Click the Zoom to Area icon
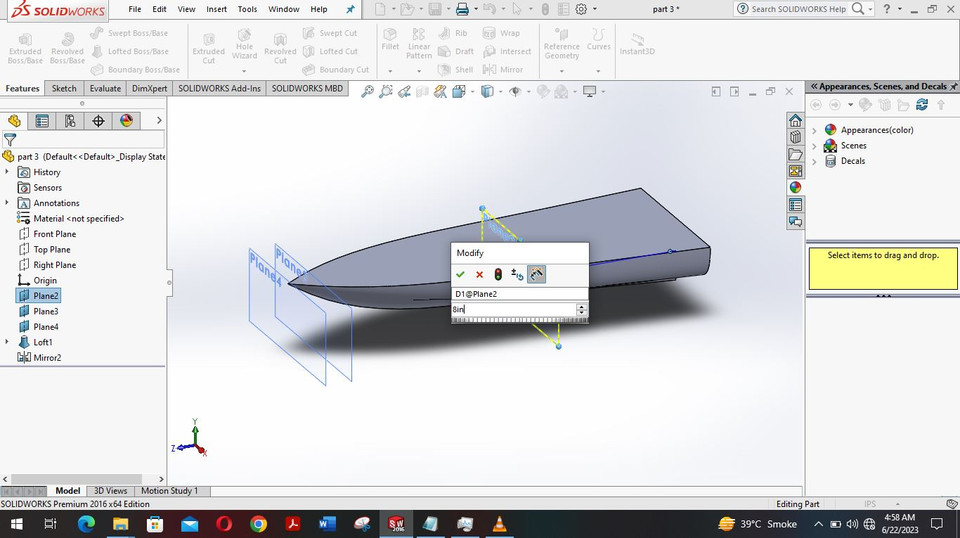The height and width of the screenshot is (538, 960). [x=386, y=92]
